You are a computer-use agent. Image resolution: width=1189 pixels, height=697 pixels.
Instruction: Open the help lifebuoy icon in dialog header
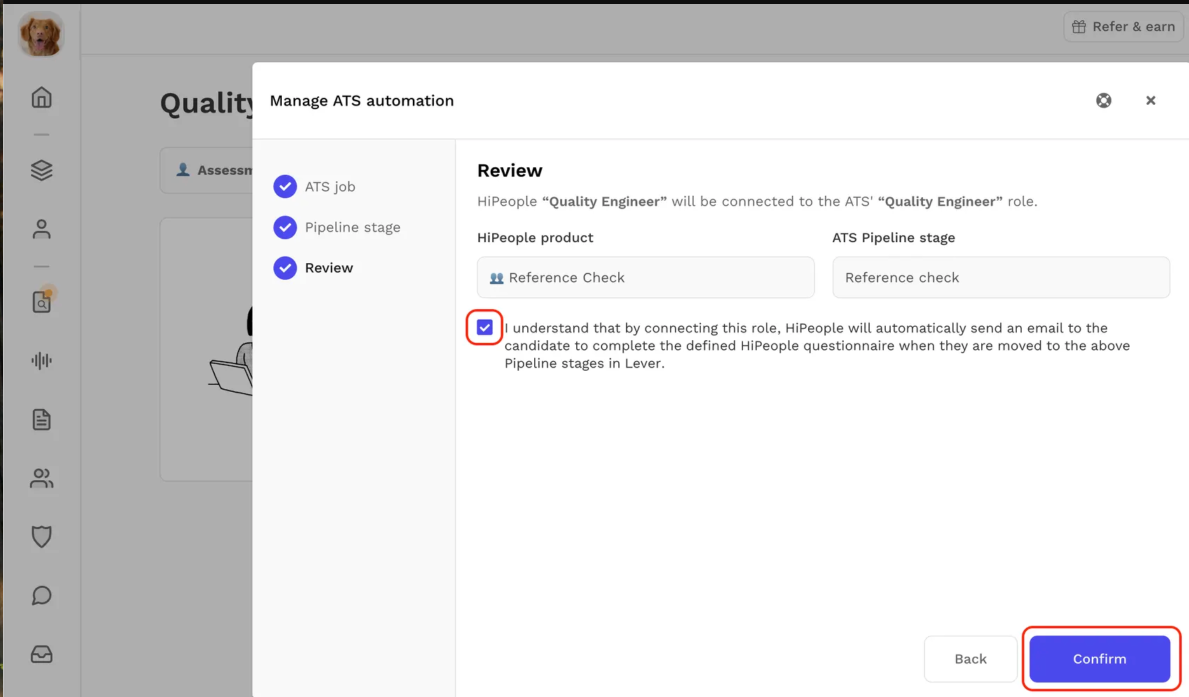1103,101
